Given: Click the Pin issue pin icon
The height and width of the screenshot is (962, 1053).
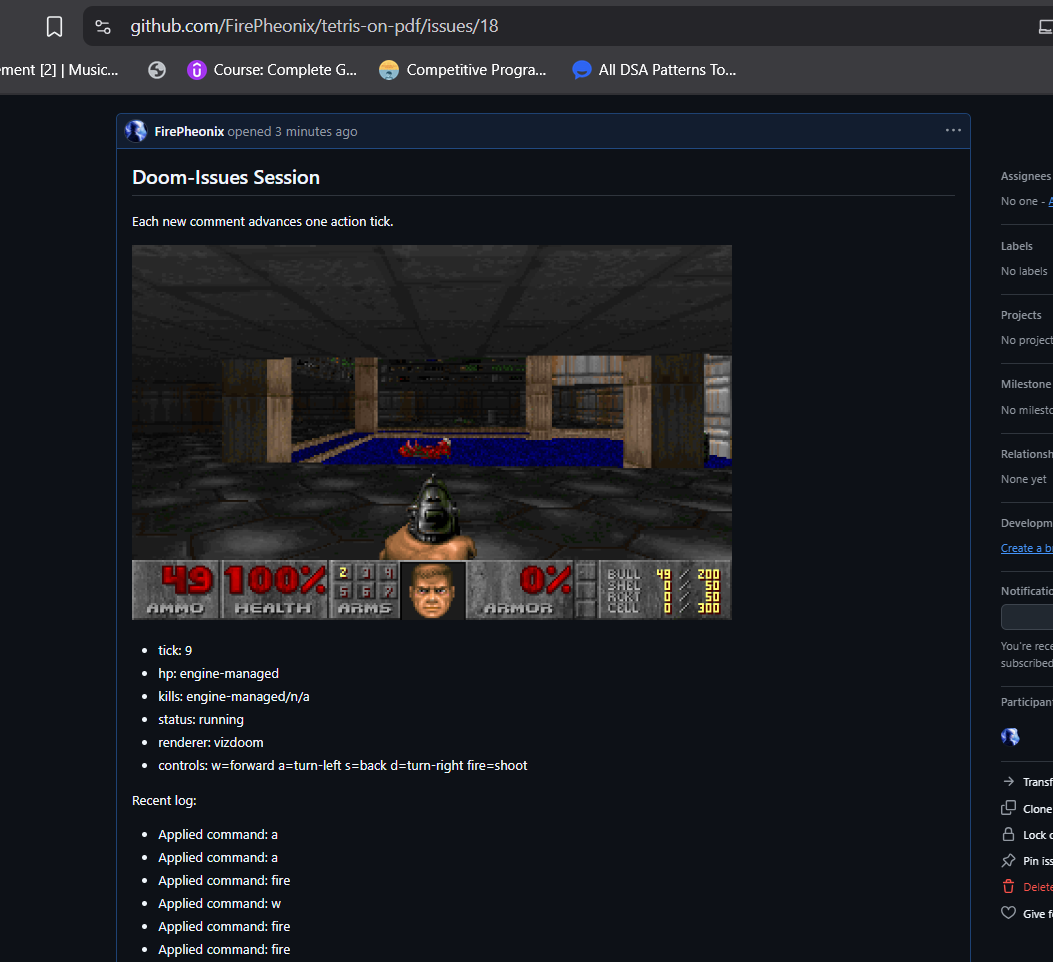Looking at the screenshot, I should 1008,861.
